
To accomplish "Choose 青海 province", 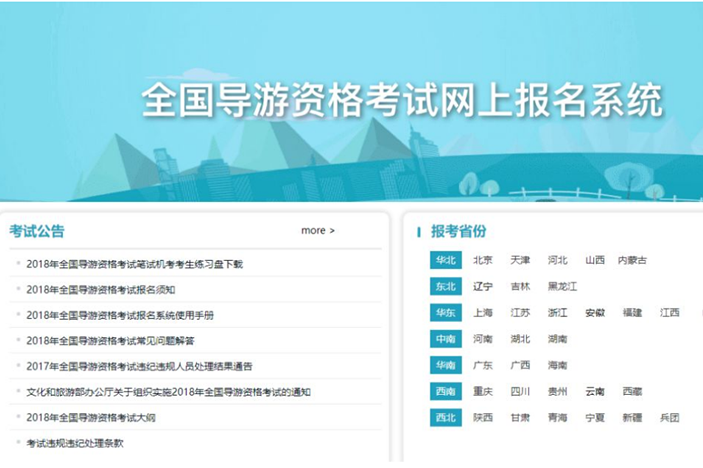I will pyautogui.click(x=557, y=417).
